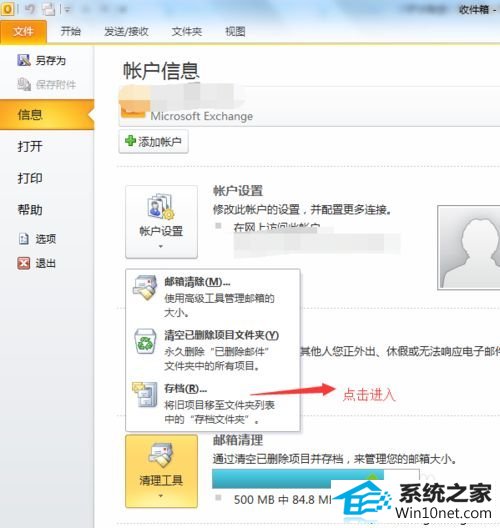Expand the Account Settings (帐户设置) dropdown button

point(161,222)
